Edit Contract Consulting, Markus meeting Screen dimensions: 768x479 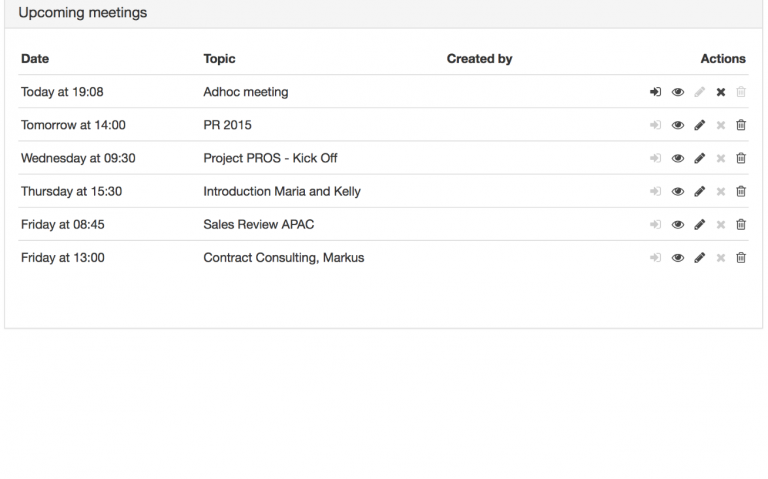[699, 258]
